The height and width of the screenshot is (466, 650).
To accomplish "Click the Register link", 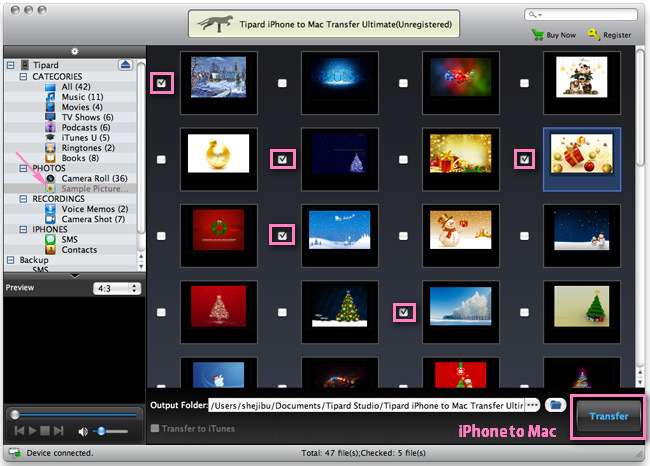I will coord(617,35).
